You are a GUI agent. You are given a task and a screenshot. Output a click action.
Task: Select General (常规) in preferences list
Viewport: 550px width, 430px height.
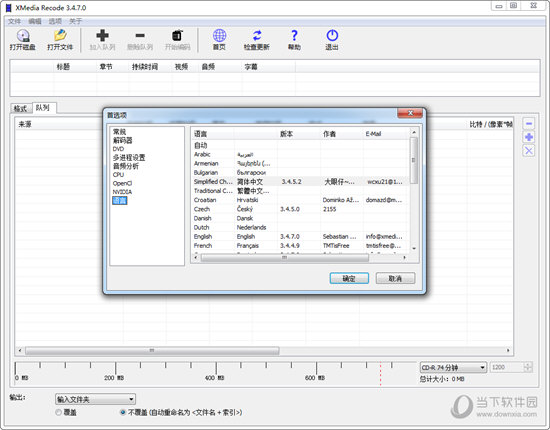coord(119,132)
